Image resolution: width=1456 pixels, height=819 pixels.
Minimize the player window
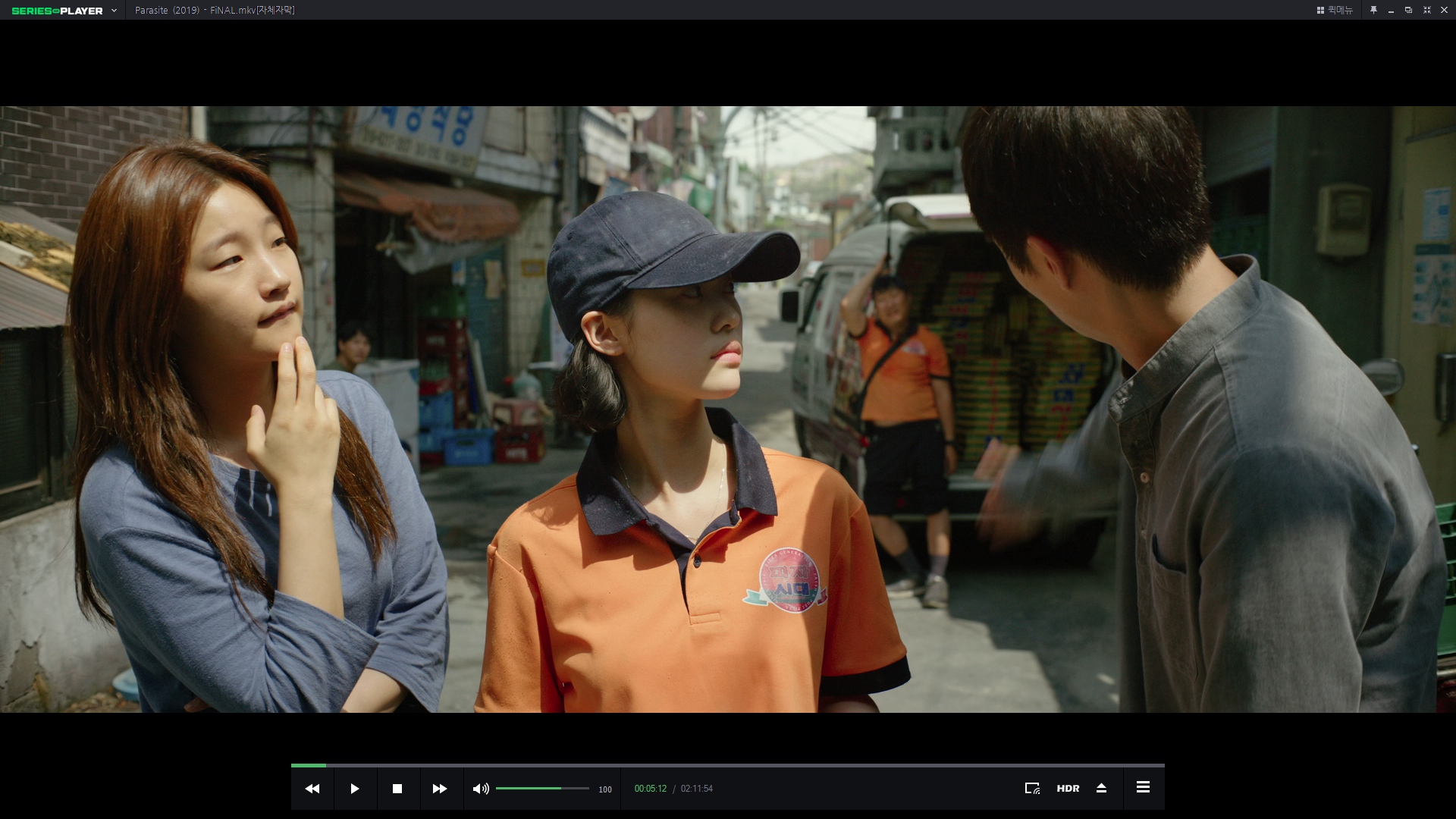coord(1391,11)
